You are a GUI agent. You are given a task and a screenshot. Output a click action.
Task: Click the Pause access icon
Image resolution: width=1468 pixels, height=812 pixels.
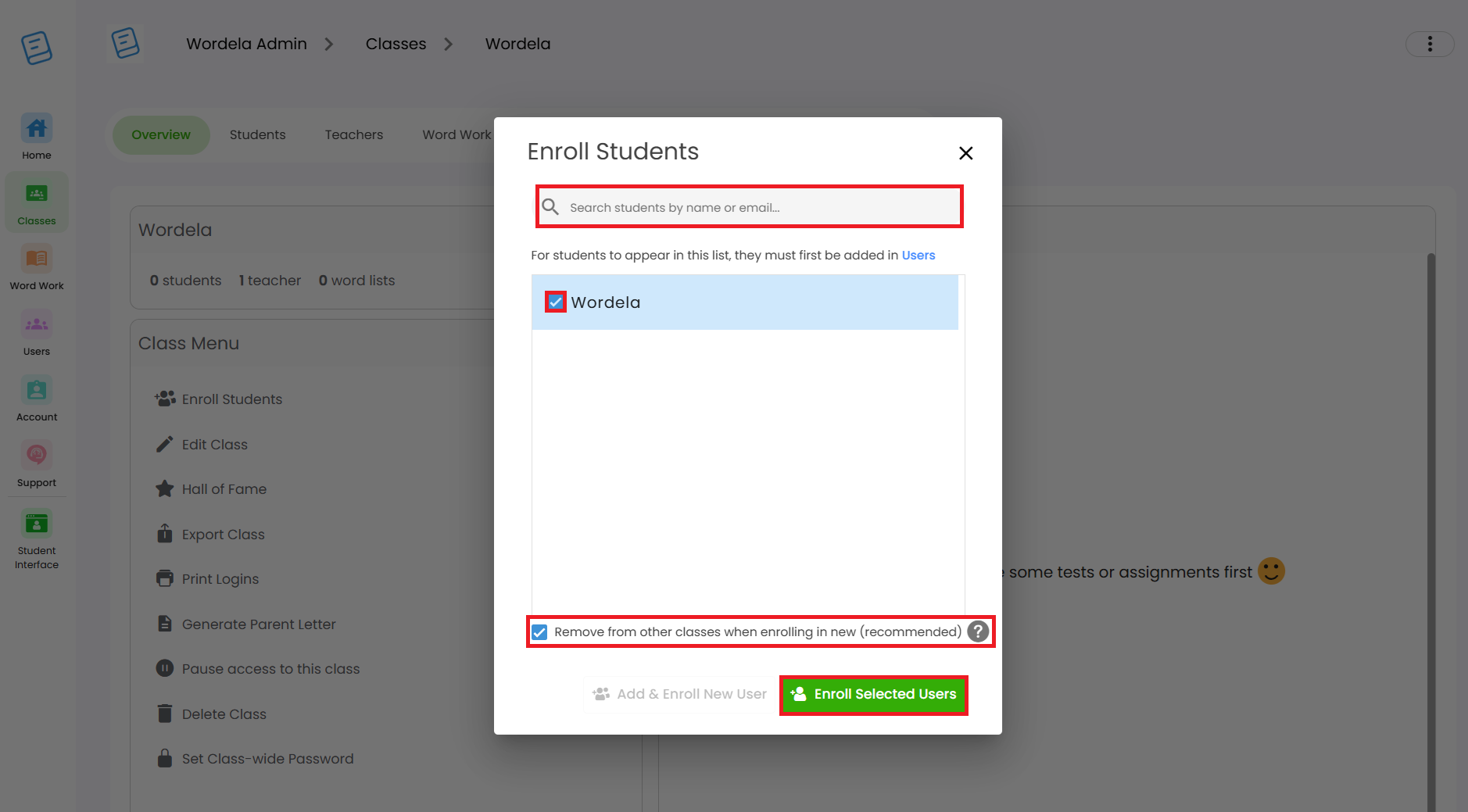(x=164, y=668)
